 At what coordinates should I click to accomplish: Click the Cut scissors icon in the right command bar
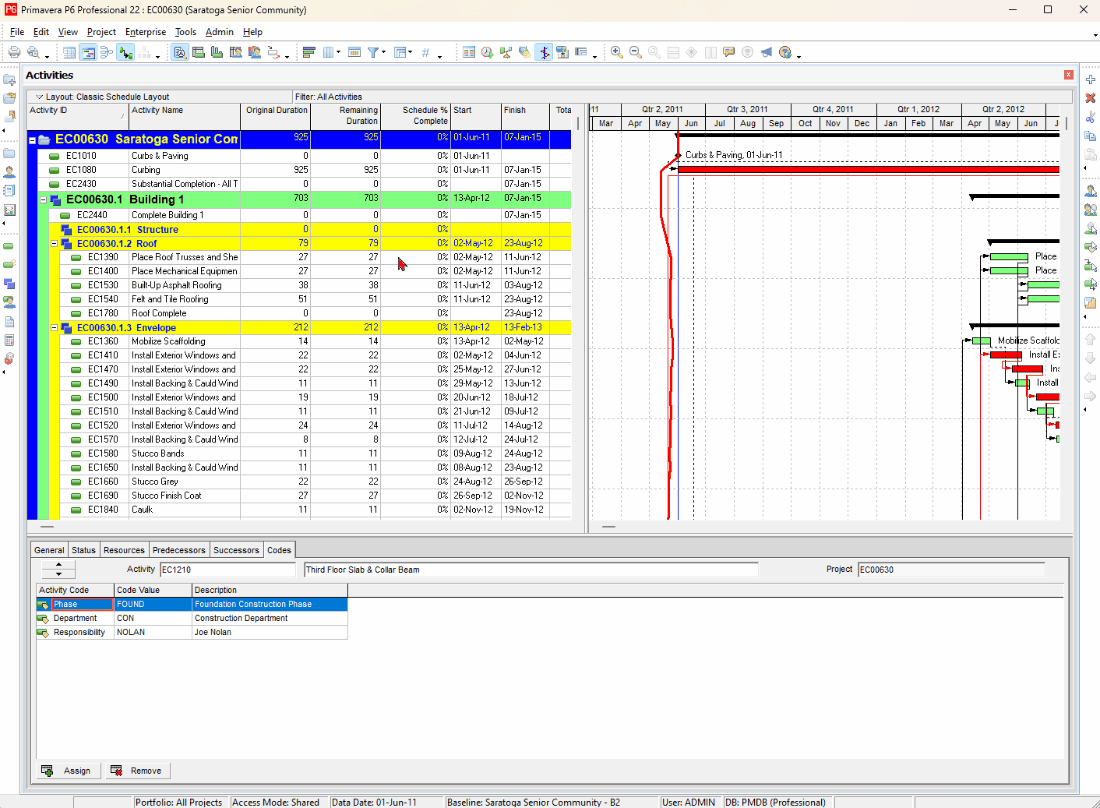click(x=1090, y=117)
